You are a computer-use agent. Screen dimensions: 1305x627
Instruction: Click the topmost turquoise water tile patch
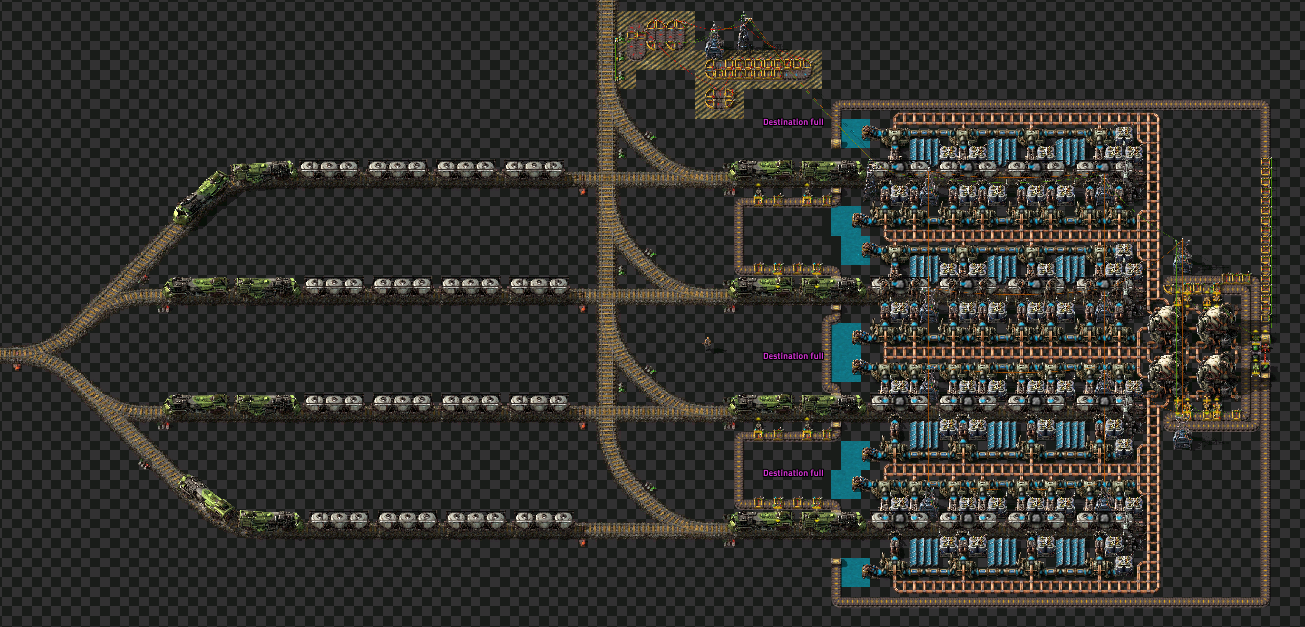tap(853, 133)
